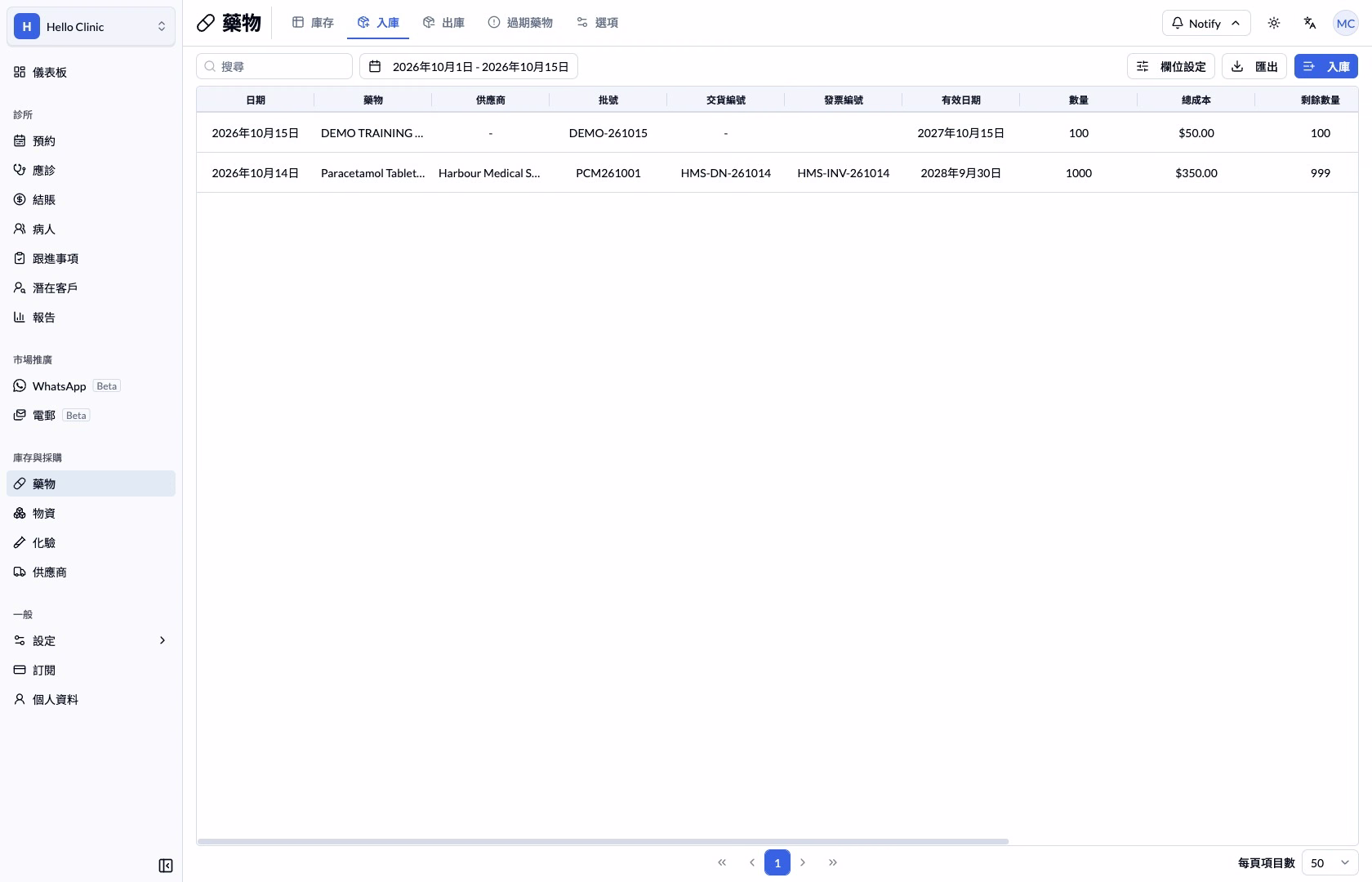Click the 搜尋 search field
Screen dimensions: 1372x882
pyautogui.click(x=274, y=66)
